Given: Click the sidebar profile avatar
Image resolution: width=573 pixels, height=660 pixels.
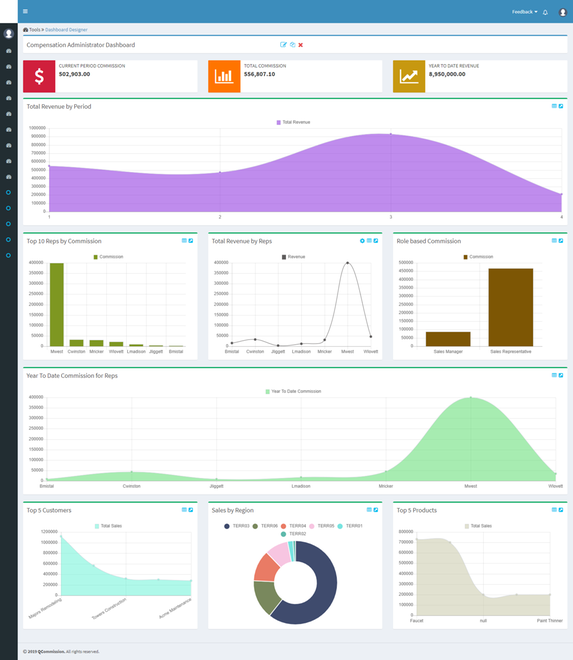Looking at the screenshot, I should tap(8, 33).
